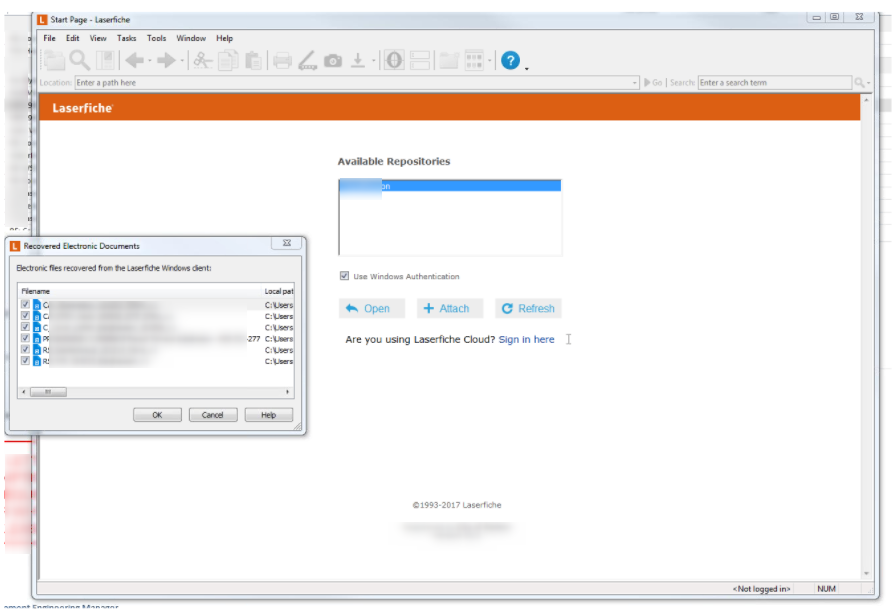Click the Go button beside Location

tap(653, 83)
